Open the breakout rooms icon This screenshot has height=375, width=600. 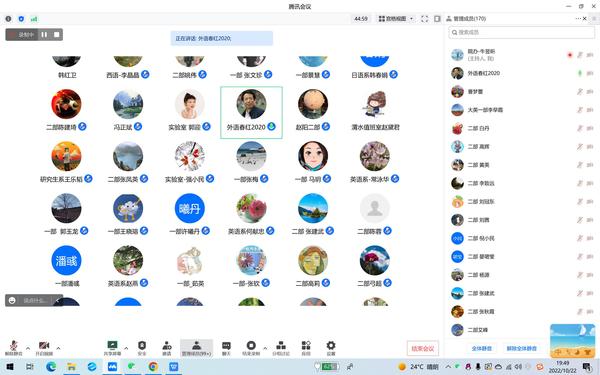(x=281, y=348)
